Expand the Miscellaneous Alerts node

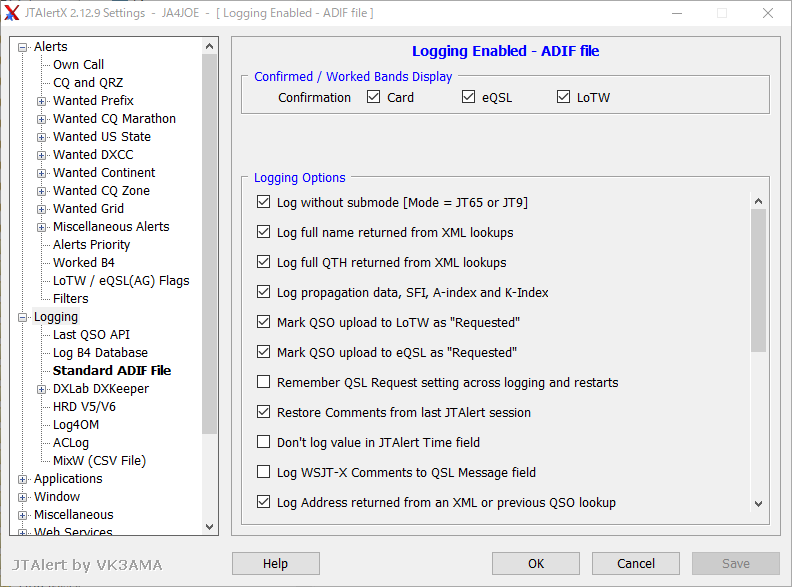coord(41,227)
